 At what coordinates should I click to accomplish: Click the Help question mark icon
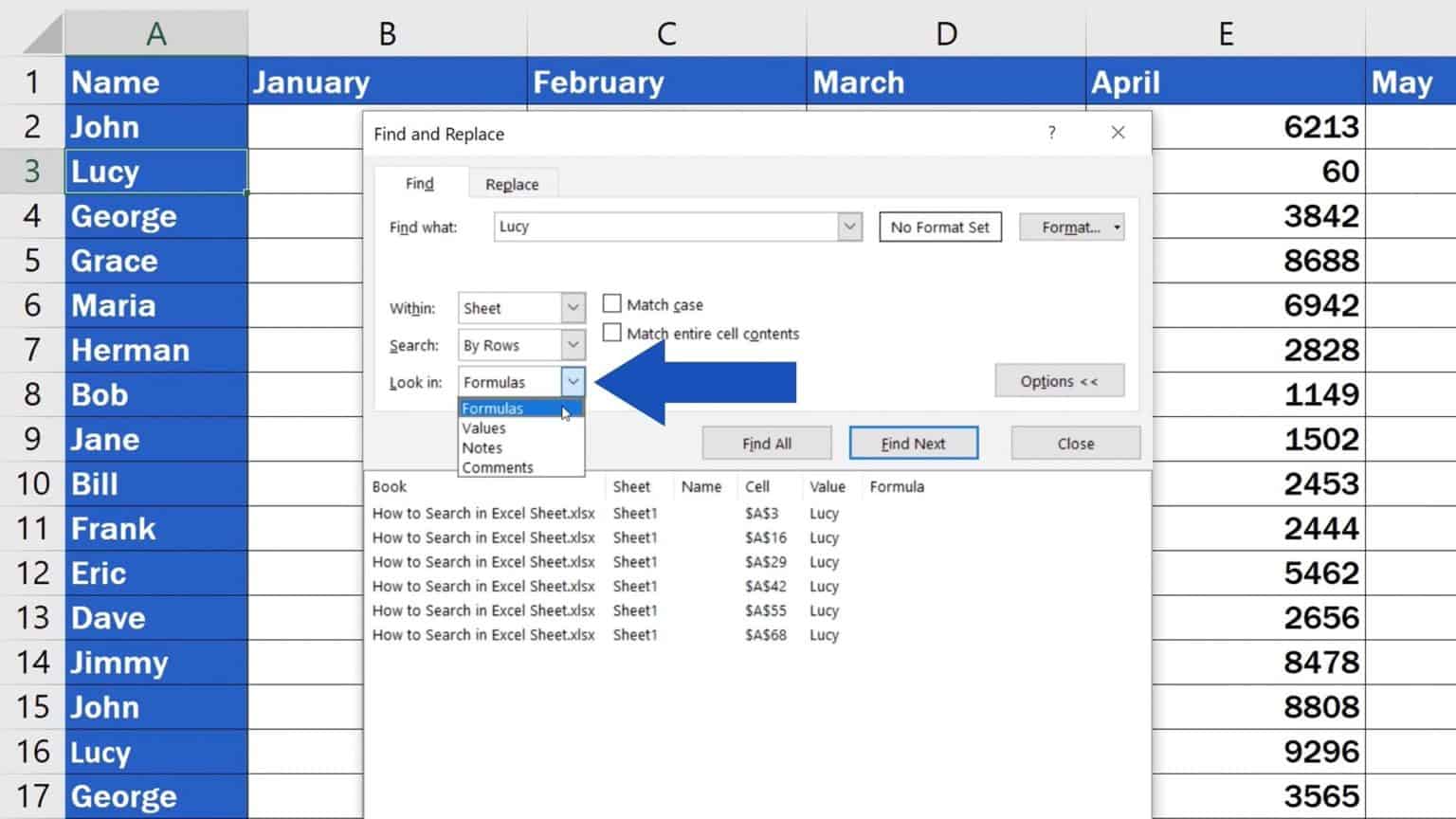pos(1050,133)
